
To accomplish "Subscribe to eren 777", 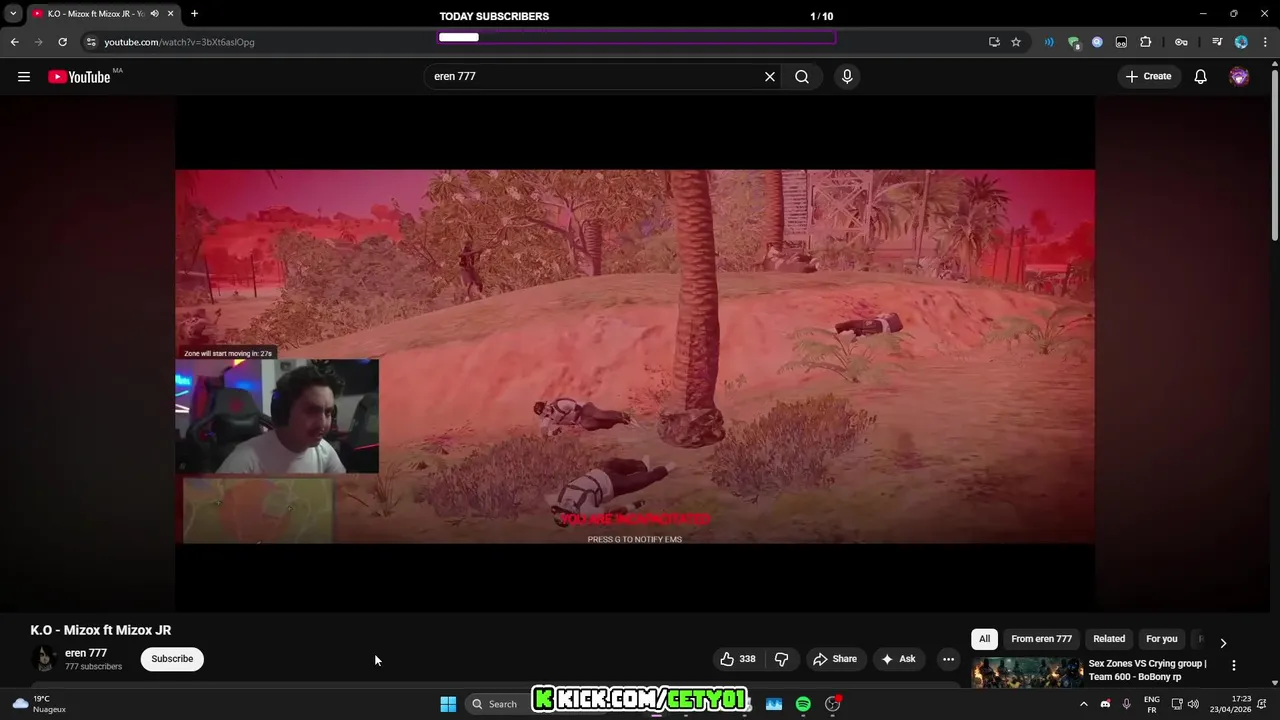I will click(x=172, y=659).
